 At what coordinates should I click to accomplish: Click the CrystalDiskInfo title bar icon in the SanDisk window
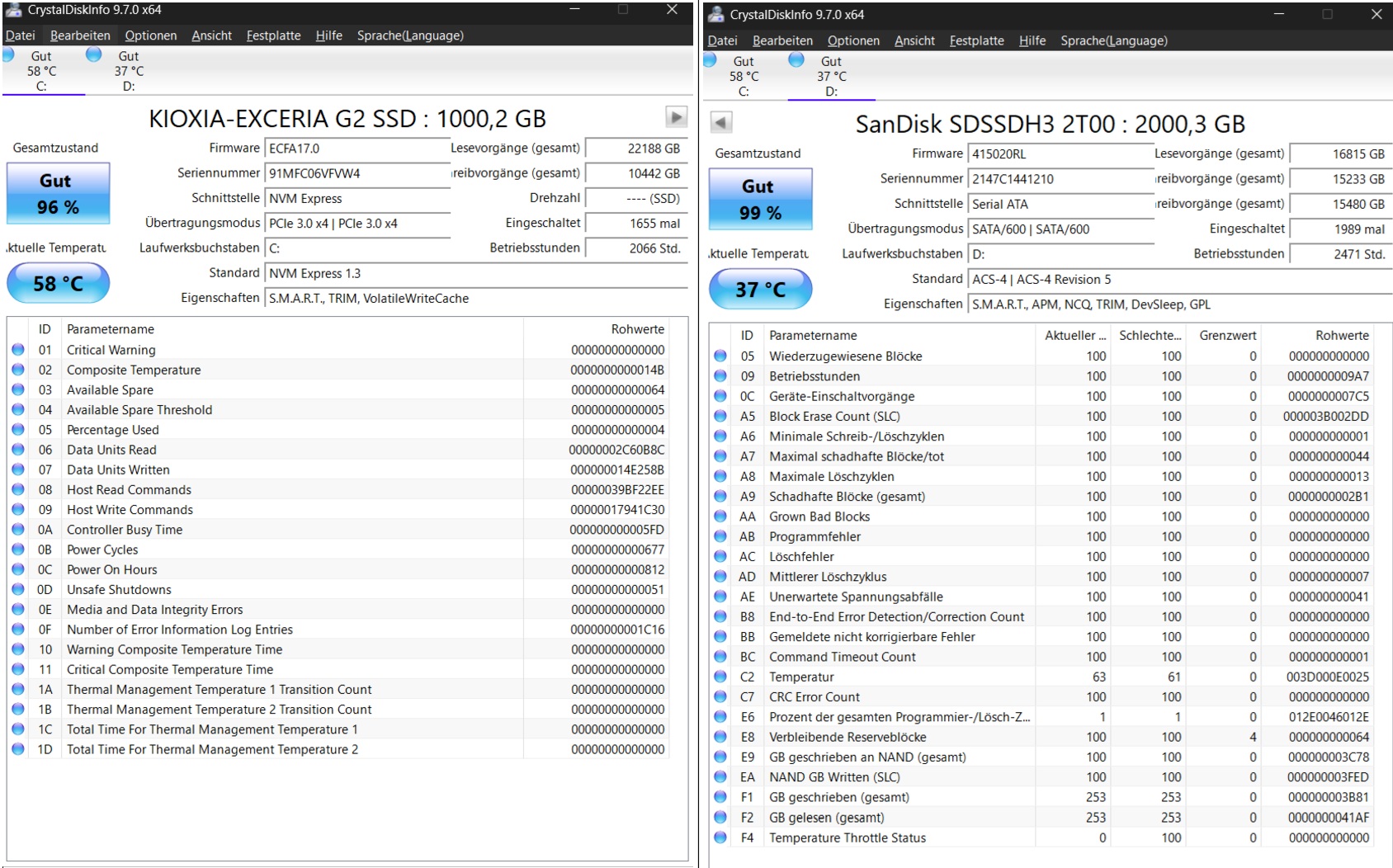716,14
